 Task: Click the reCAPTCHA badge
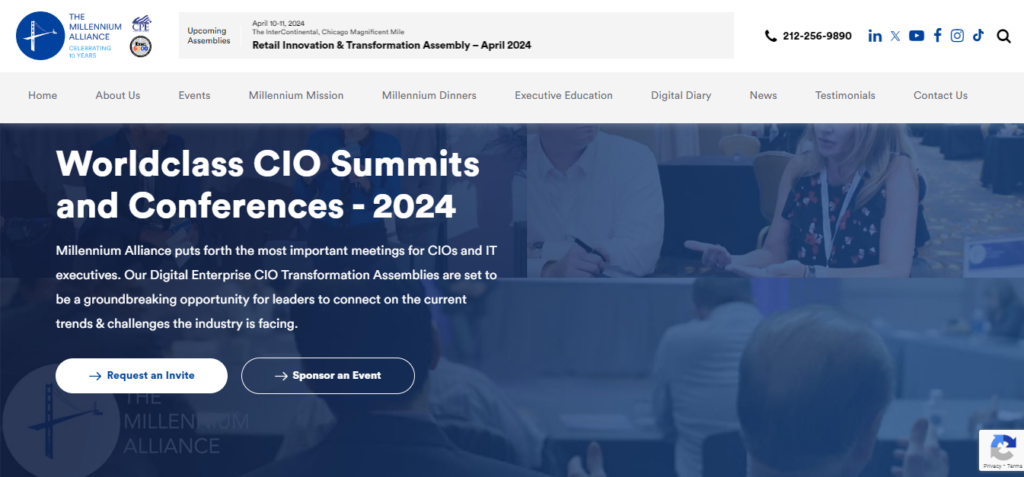1001,450
